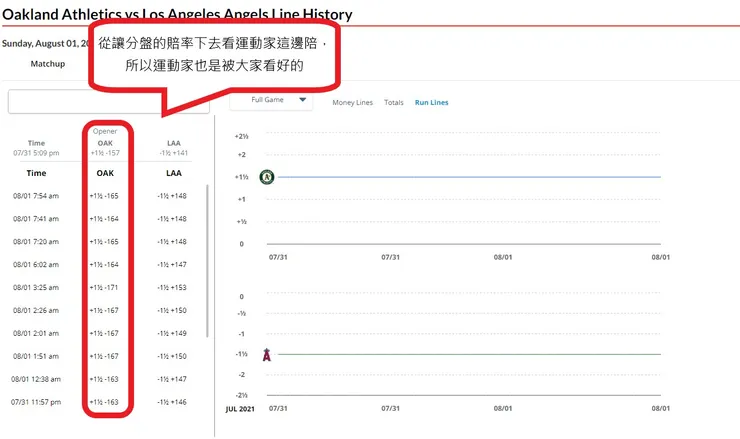
Task: Click the opener LAA -1½ +141 value
Action: pos(174,153)
